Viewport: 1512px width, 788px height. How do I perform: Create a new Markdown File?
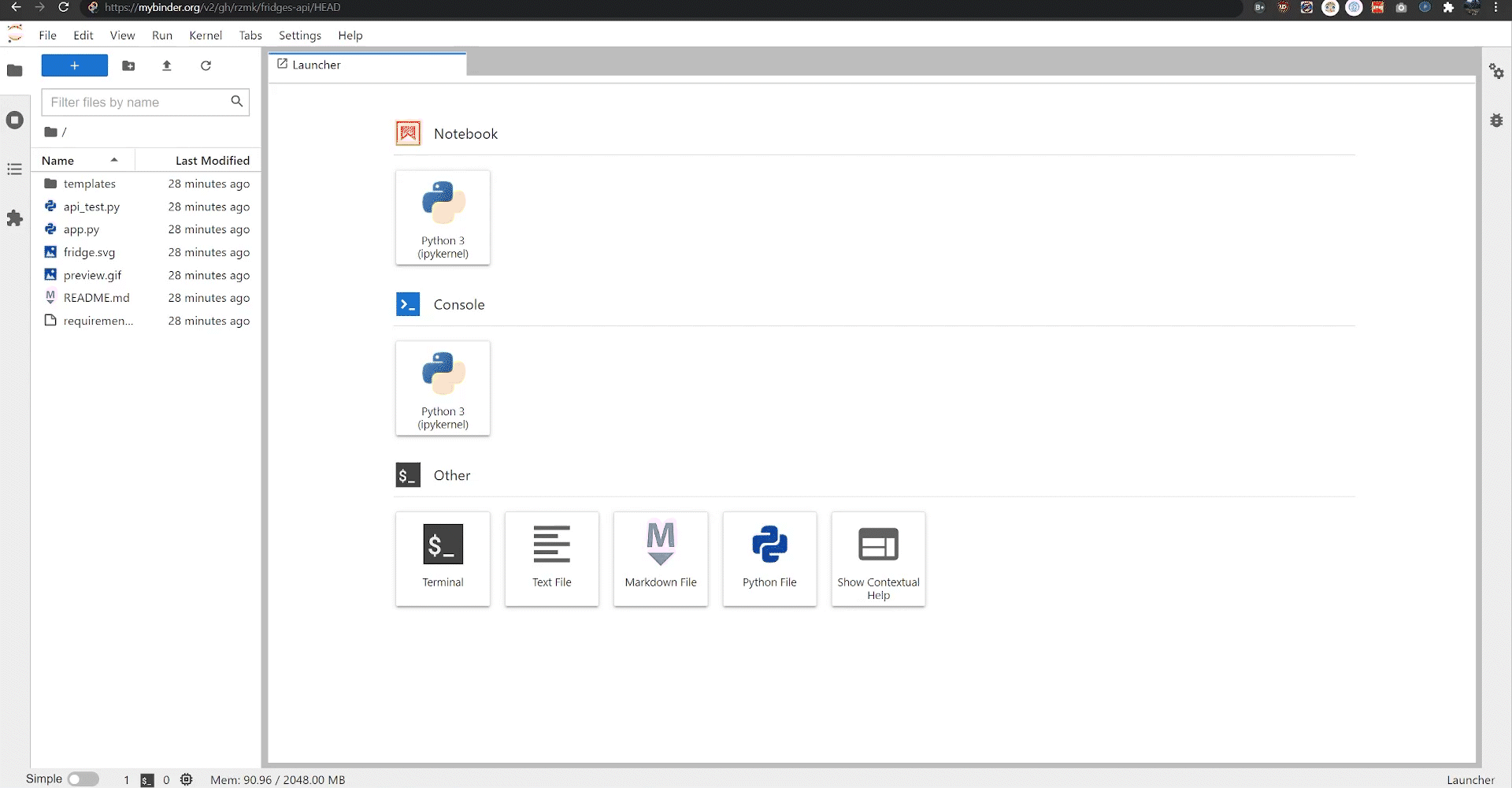point(660,559)
